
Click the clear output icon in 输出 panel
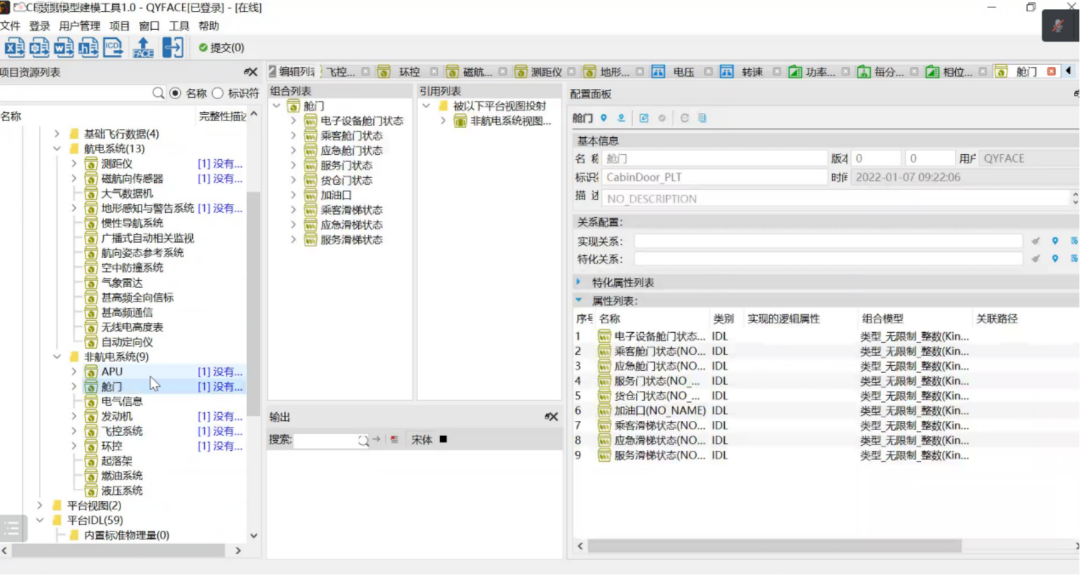(394, 440)
